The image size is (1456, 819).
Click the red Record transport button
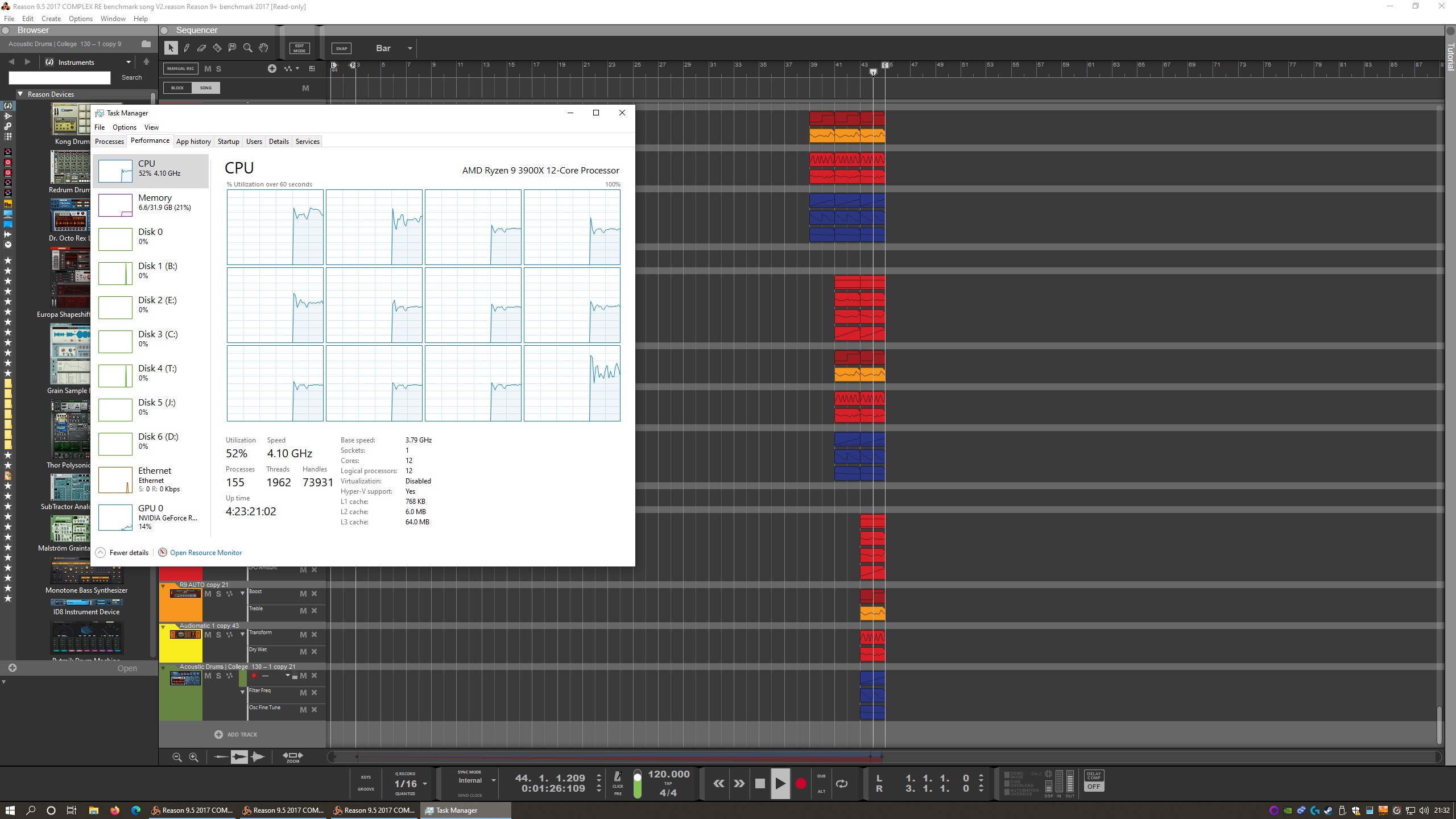[x=800, y=784]
